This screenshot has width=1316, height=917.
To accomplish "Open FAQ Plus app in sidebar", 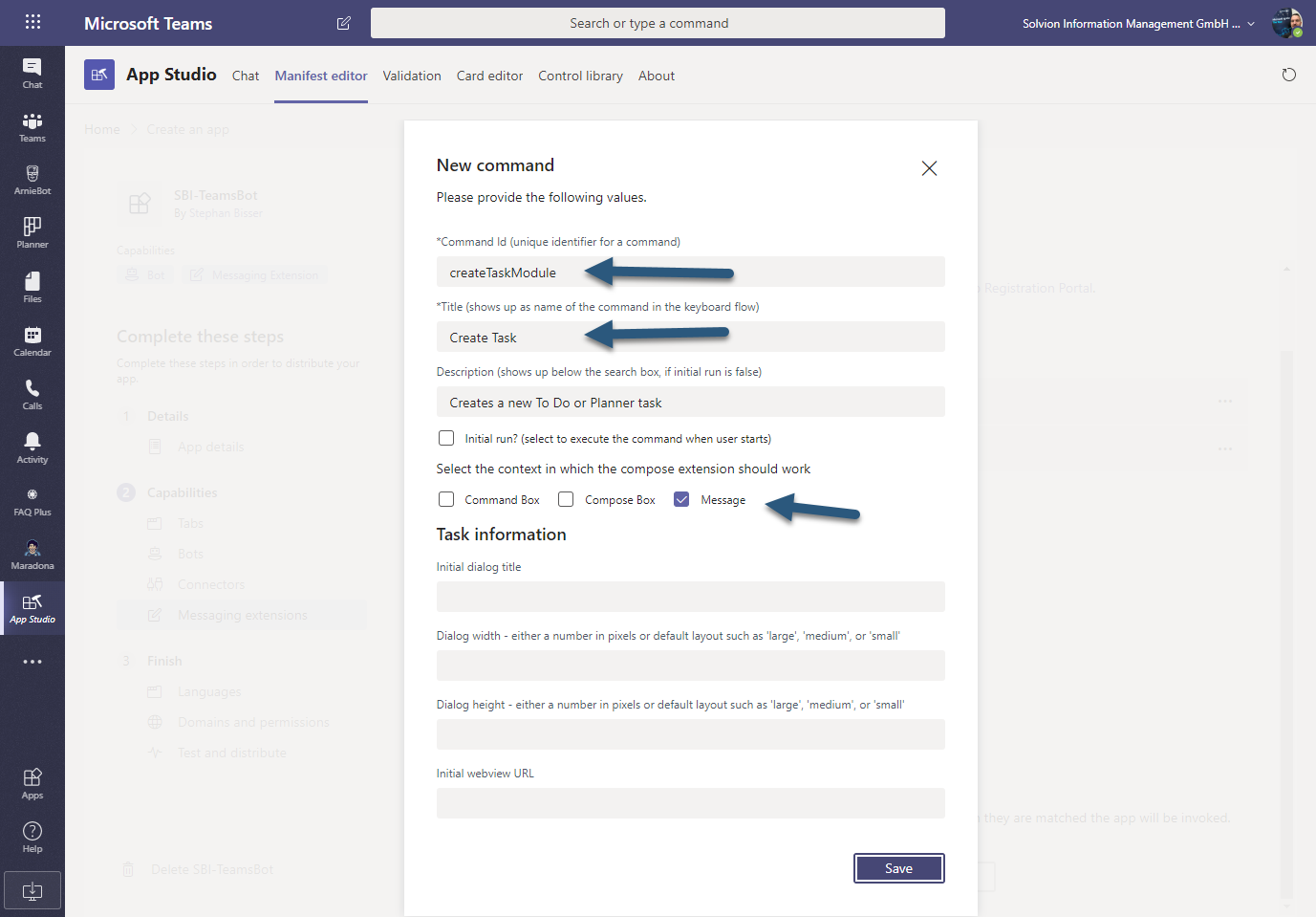I will tap(32, 501).
